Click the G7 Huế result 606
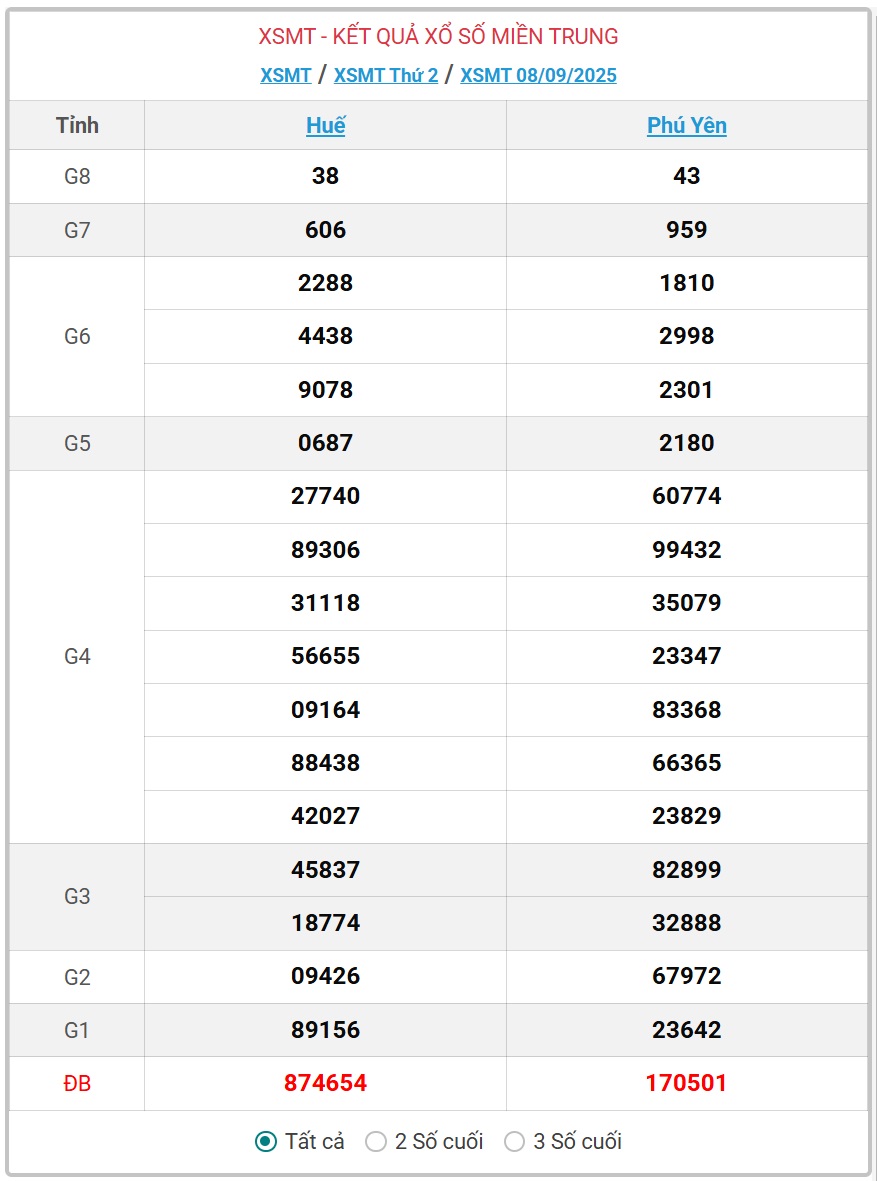The height and width of the screenshot is (1181, 877). pos(325,230)
